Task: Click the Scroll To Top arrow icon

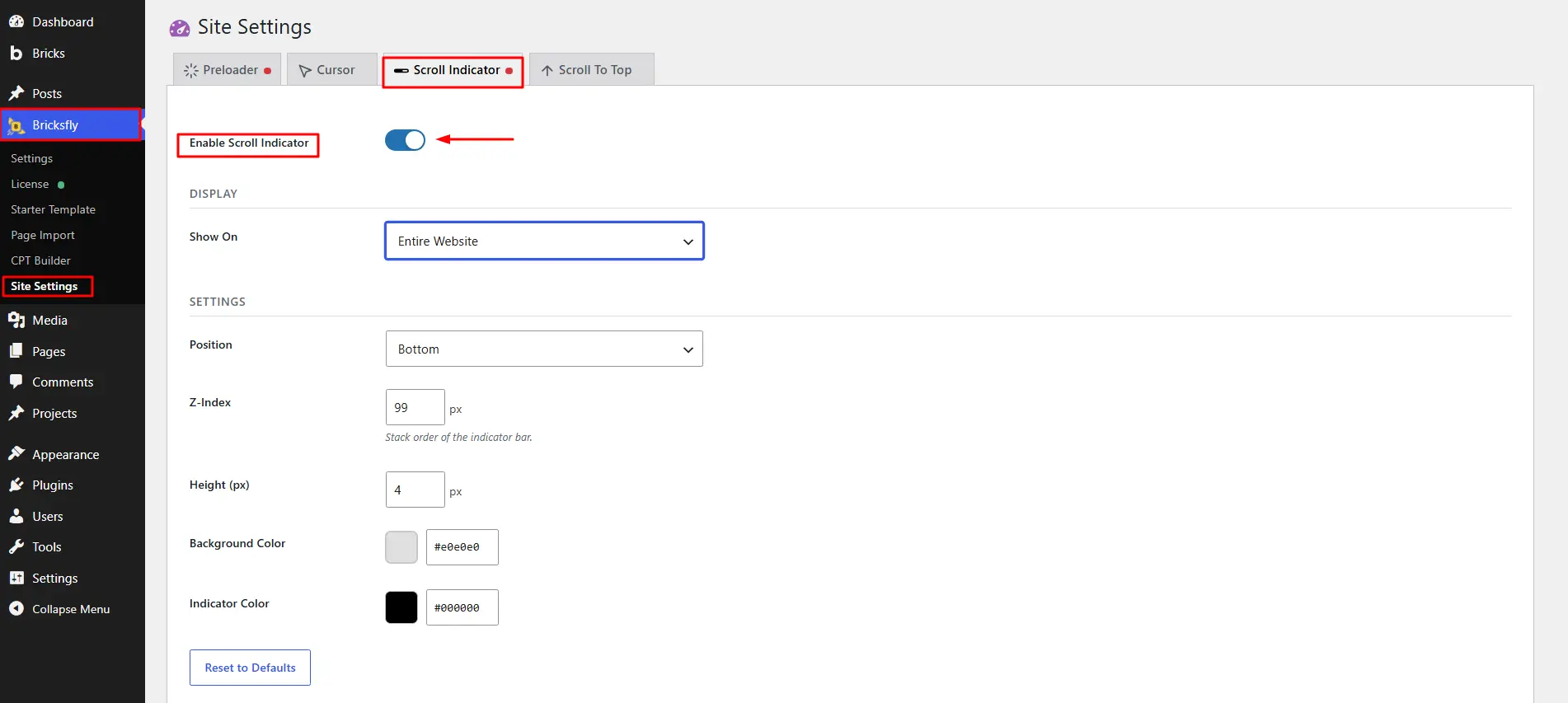Action: point(547,70)
